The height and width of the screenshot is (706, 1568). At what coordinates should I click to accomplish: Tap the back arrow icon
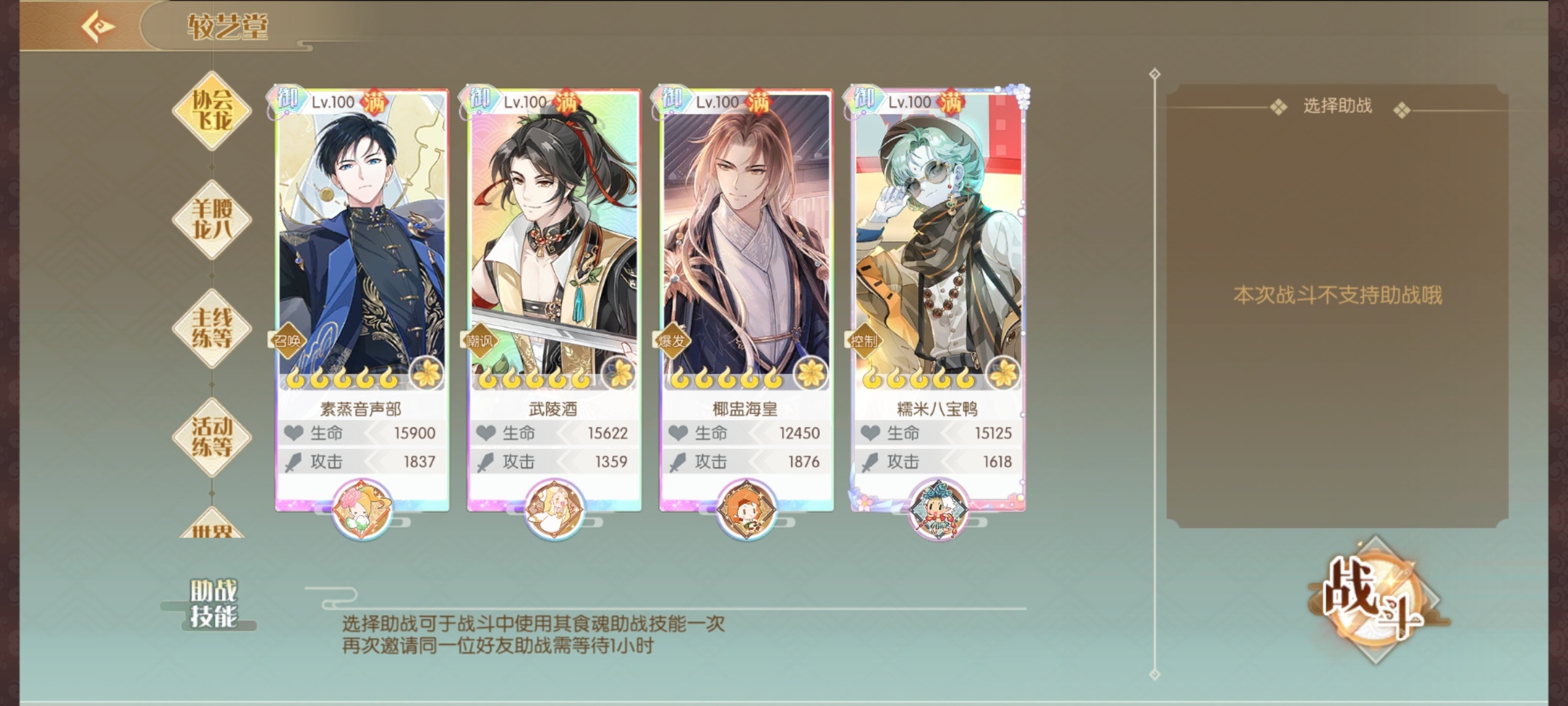click(97, 27)
